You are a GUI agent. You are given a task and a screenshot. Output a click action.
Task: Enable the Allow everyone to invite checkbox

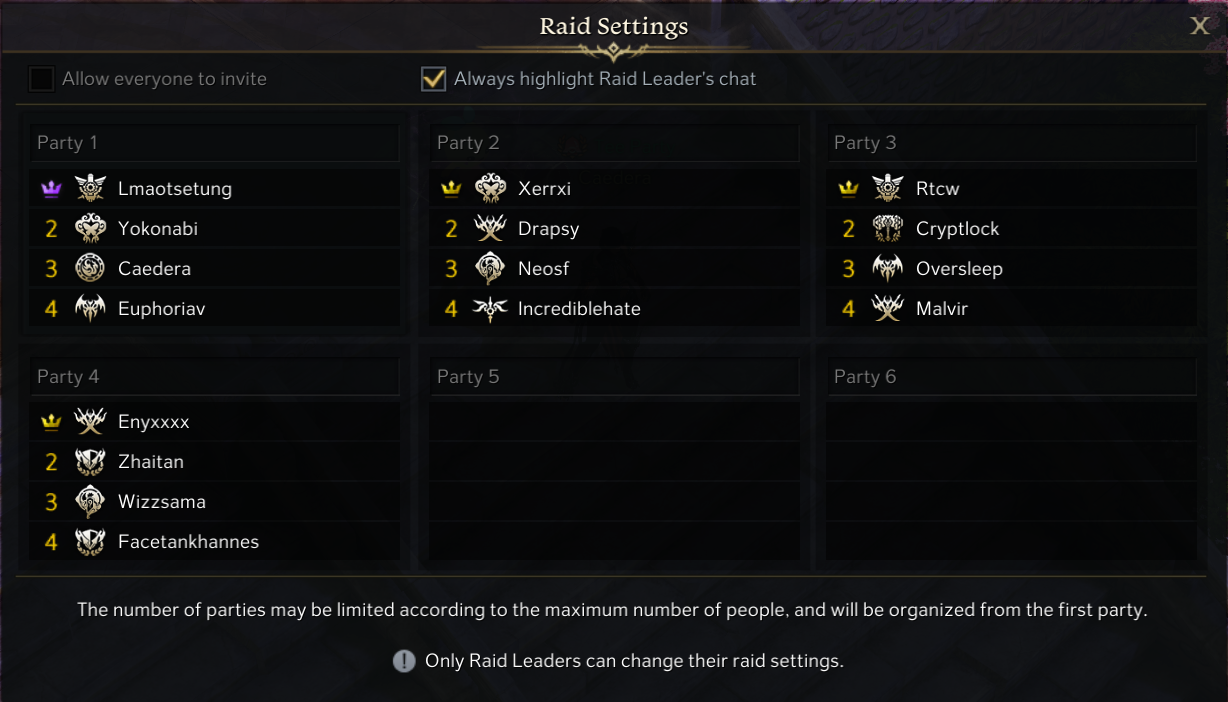click(41, 79)
